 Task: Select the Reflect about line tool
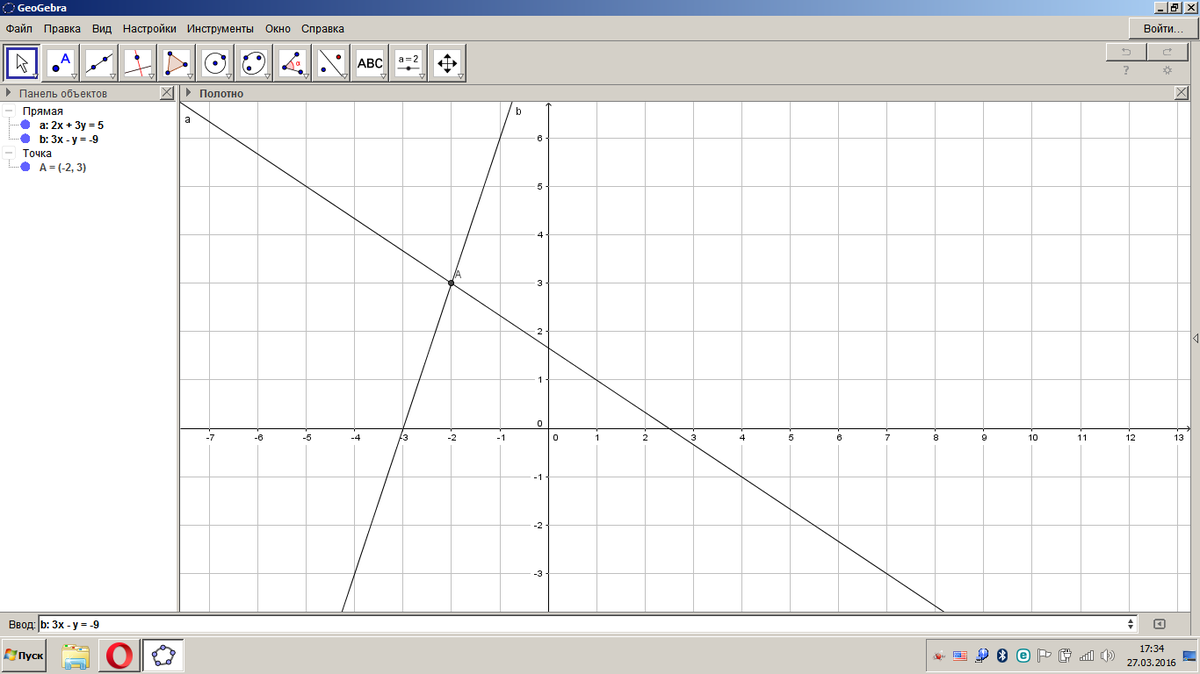(332, 63)
